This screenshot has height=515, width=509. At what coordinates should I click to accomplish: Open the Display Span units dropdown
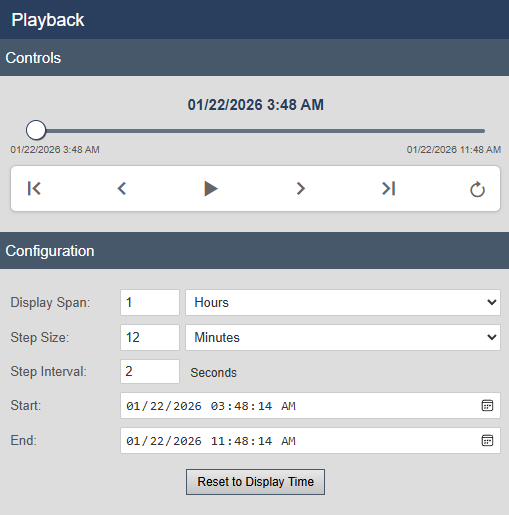(x=343, y=302)
